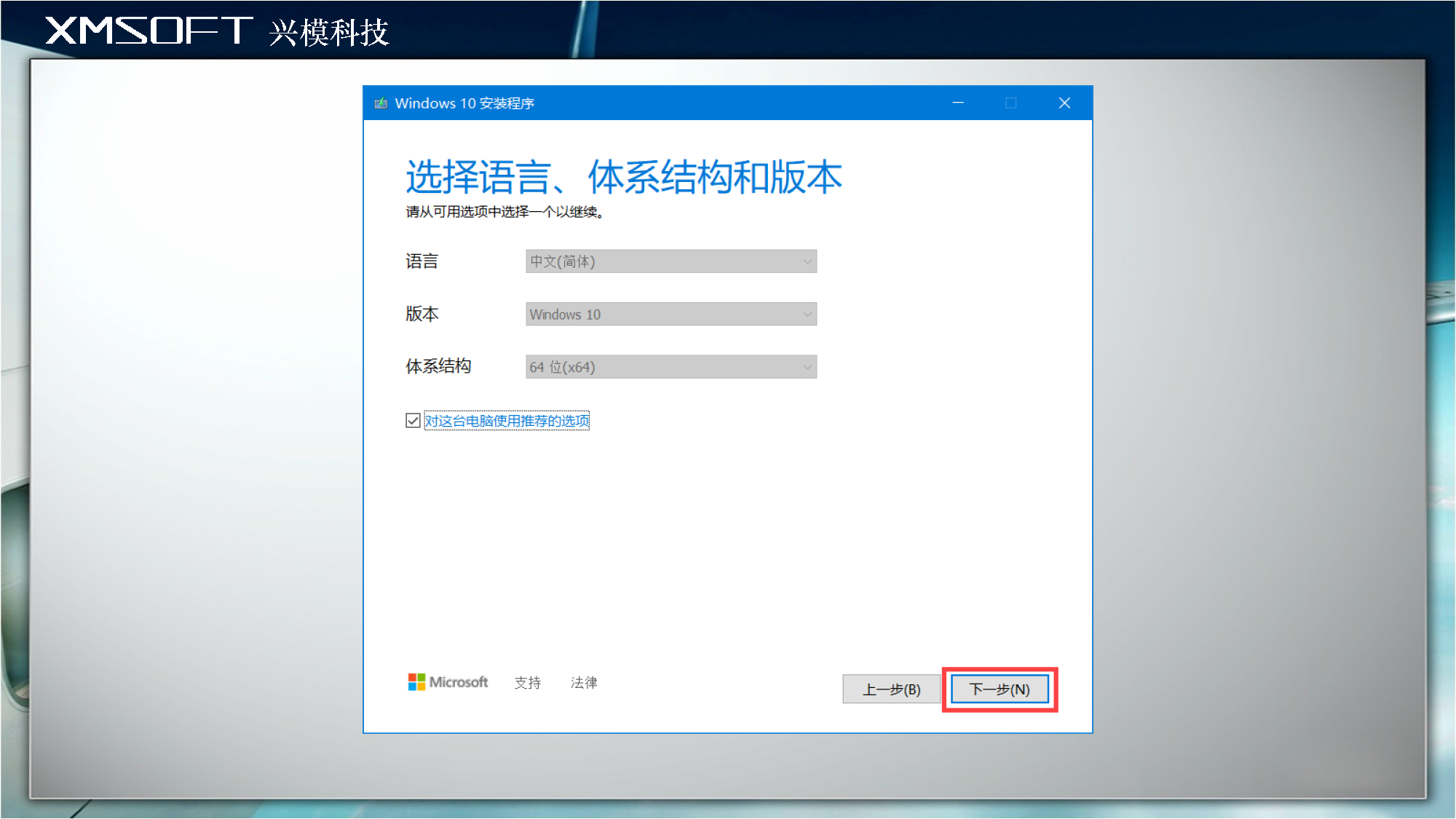The width and height of the screenshot is (1456, 819).
Task: Minimize the Windows 10 setup window
Action: click(958, 103)
